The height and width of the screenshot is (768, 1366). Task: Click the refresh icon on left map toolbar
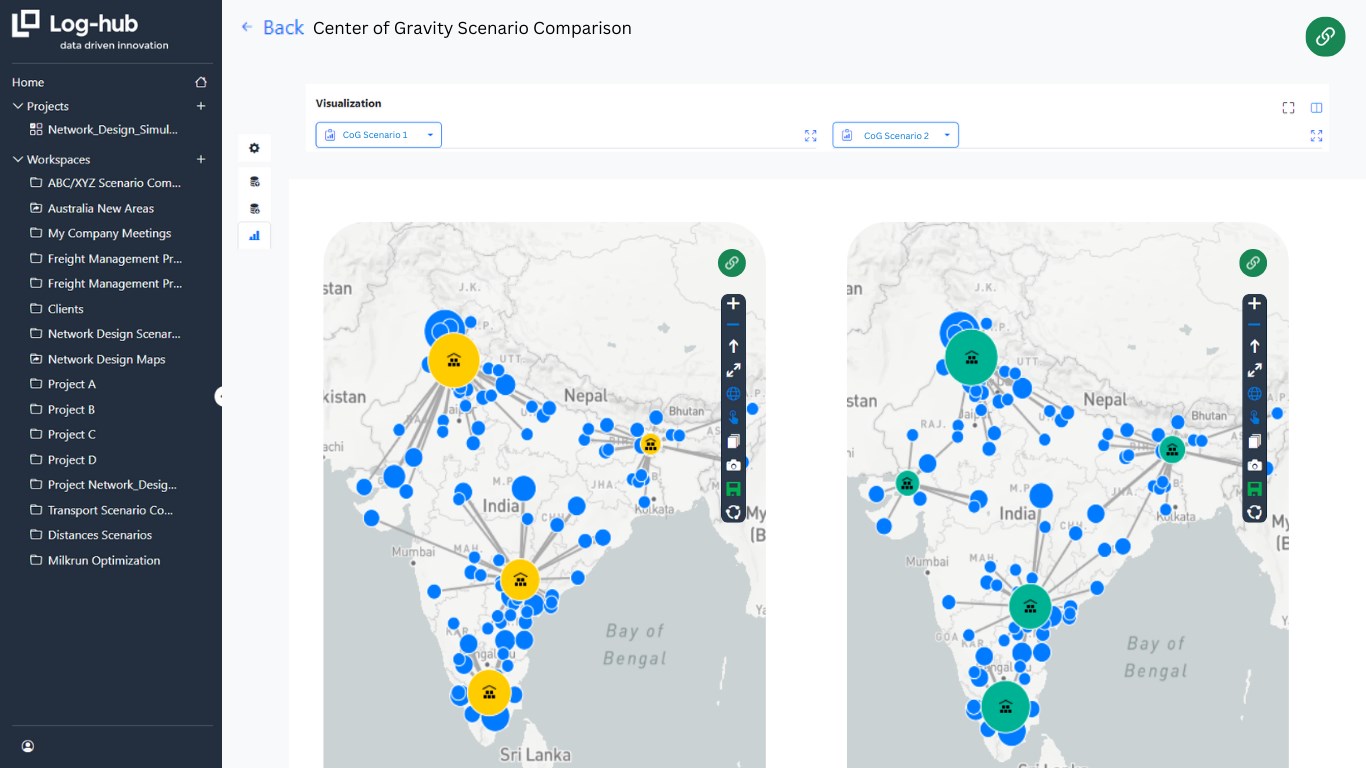[733, 512]
